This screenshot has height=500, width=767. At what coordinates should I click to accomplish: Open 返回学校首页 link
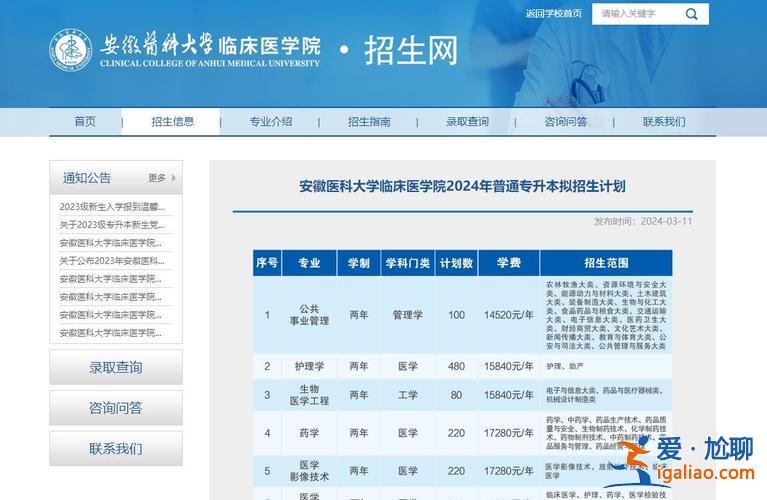pyautogui.click(x=554, y=14)
